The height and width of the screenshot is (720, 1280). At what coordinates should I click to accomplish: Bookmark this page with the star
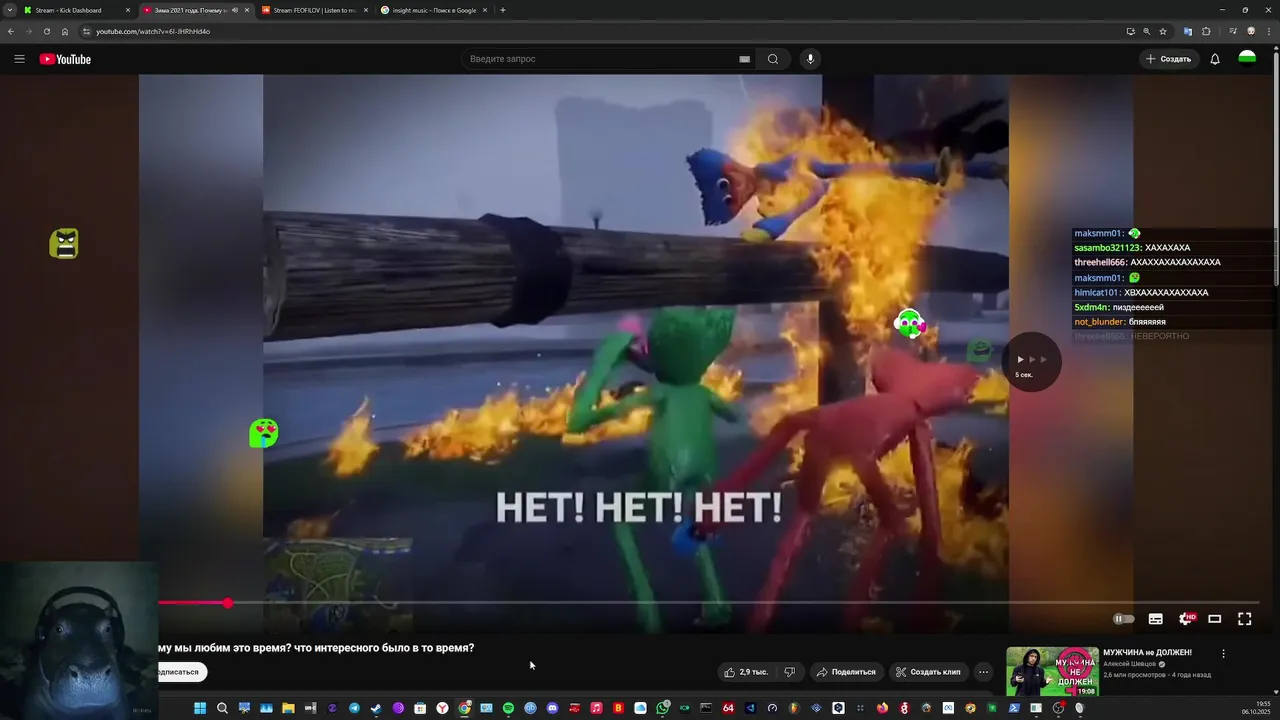[x=1163, y=31]
